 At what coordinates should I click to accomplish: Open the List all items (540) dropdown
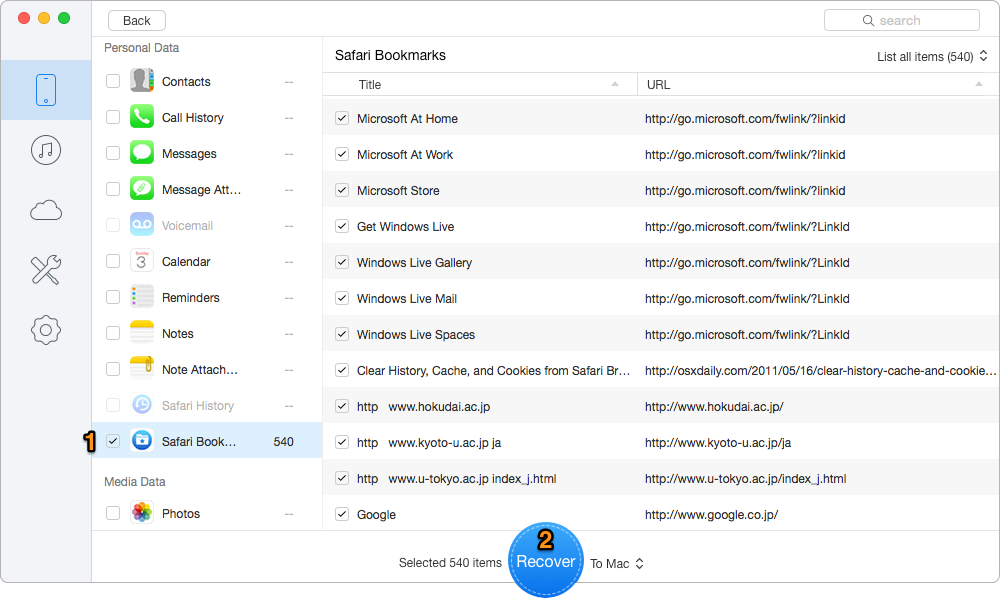[x=932, y=57]
